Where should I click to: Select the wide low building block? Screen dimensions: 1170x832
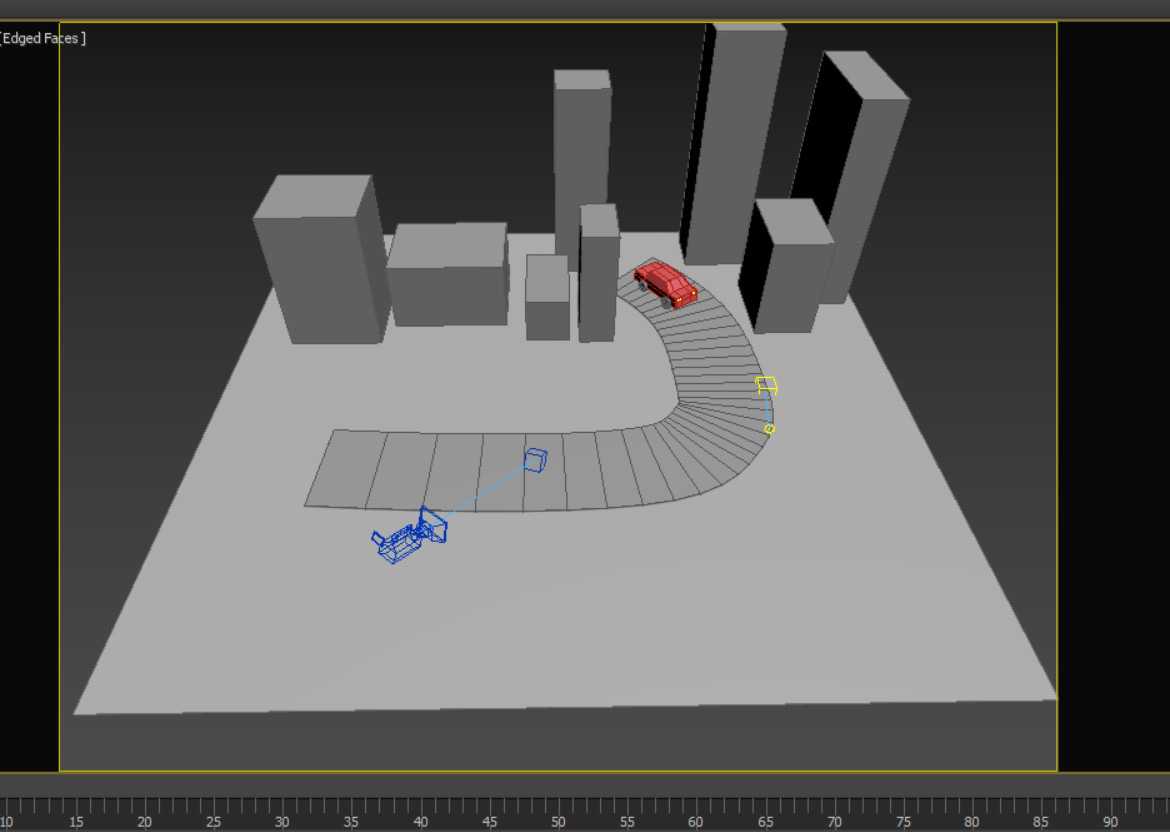[x=447, y=276]
